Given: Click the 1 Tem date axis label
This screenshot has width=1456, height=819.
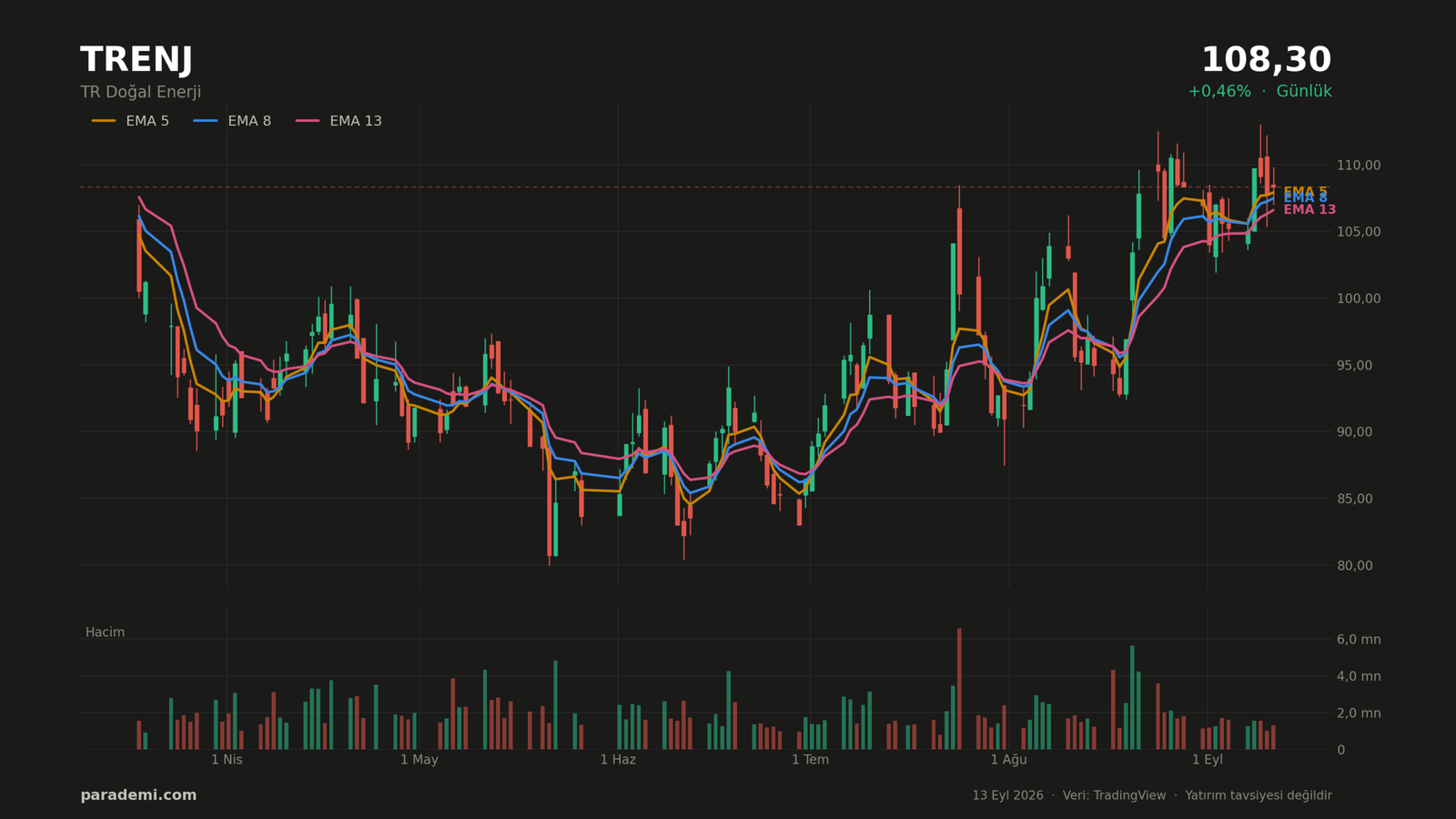Looking at the screenshot, I should 810,760.
